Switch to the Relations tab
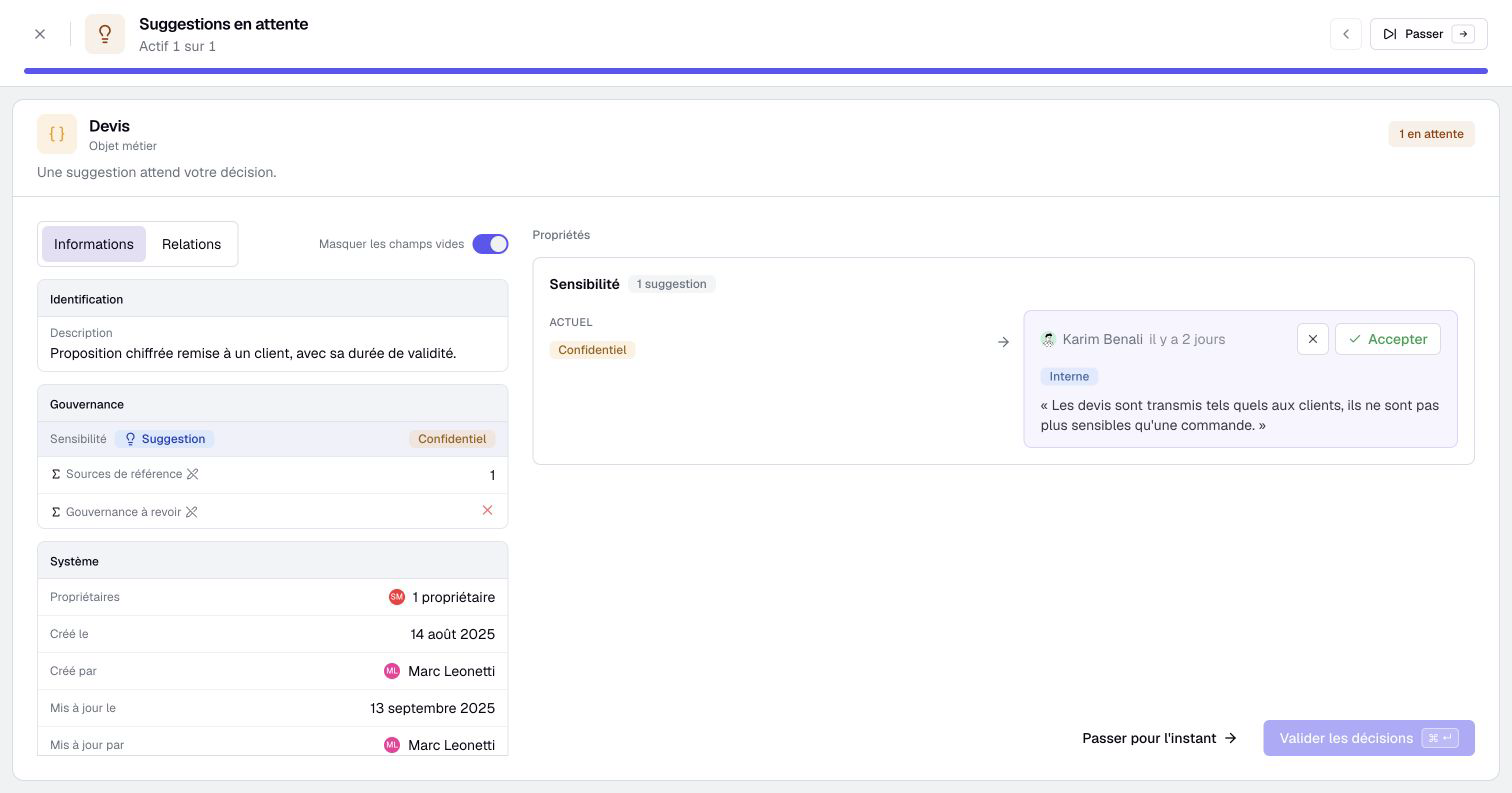This screenshot has width=1512, height=793. (x=191, y=244)
